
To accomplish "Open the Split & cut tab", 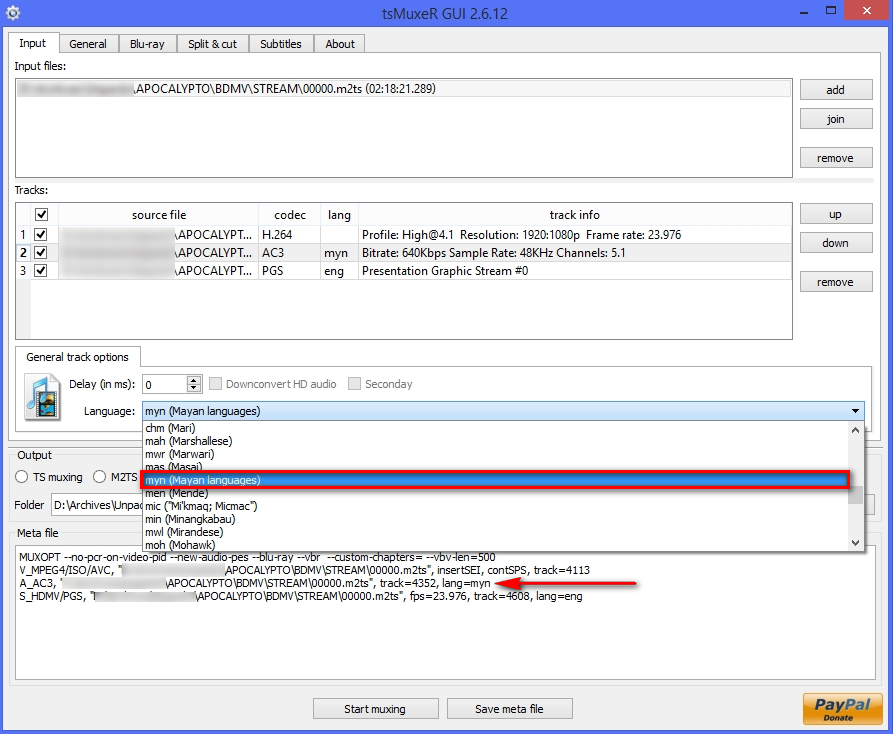I will pyautogui.click(x=212, y=44).
